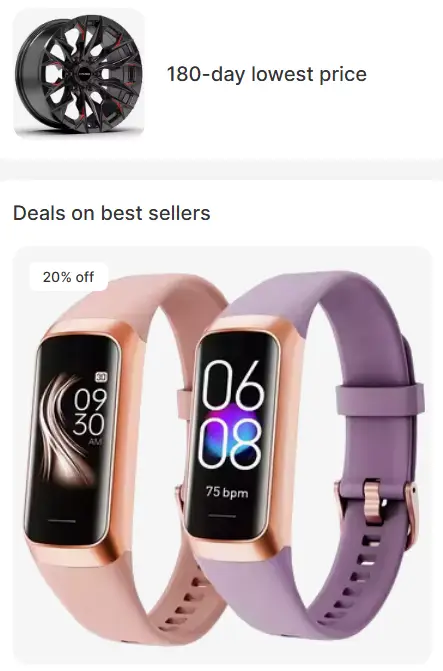Click the calendar date icon on pink watch
The height and width of the screenshot is (671, 443).
pos(101,377)
